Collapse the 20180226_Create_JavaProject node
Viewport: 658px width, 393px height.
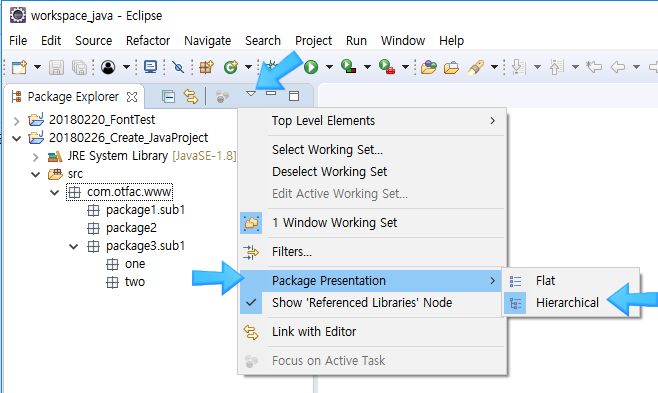coord(16,138)
